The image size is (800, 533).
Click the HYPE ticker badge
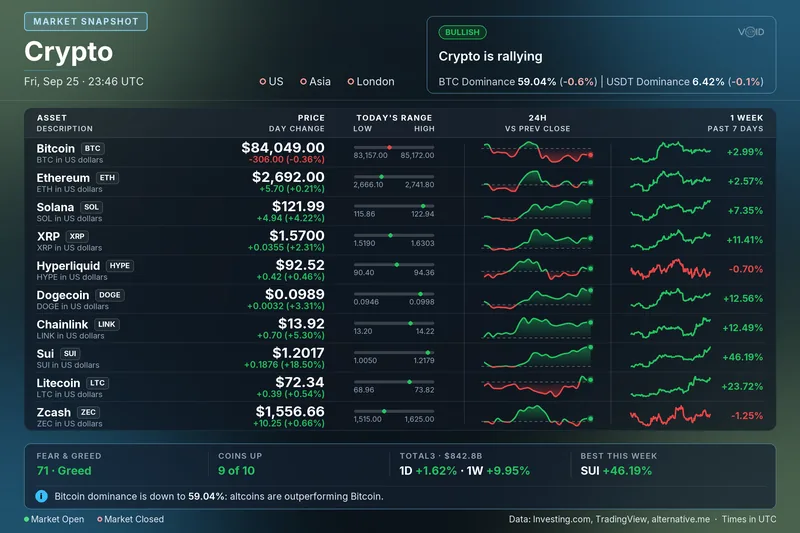pyautogui.click(x=120, y=266)
